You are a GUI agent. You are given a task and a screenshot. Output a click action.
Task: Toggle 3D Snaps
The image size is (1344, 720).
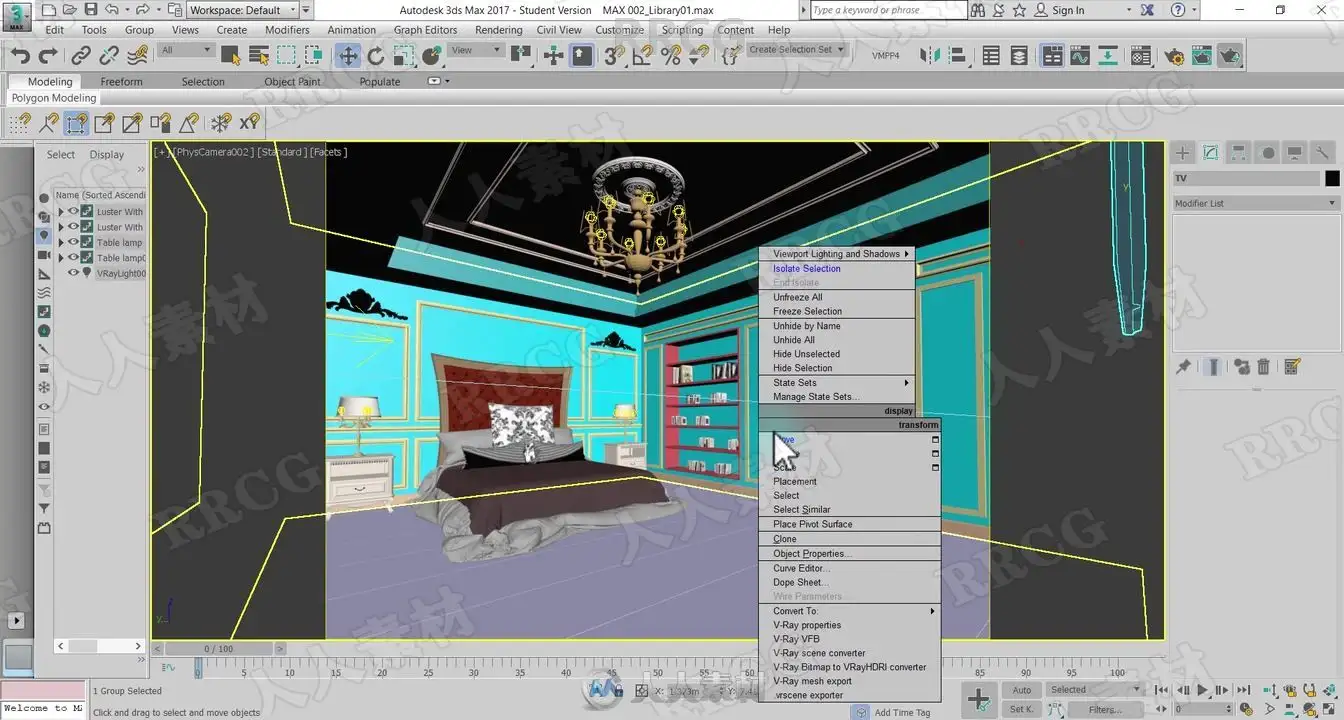pyautogui.click(x=614, y=56)
